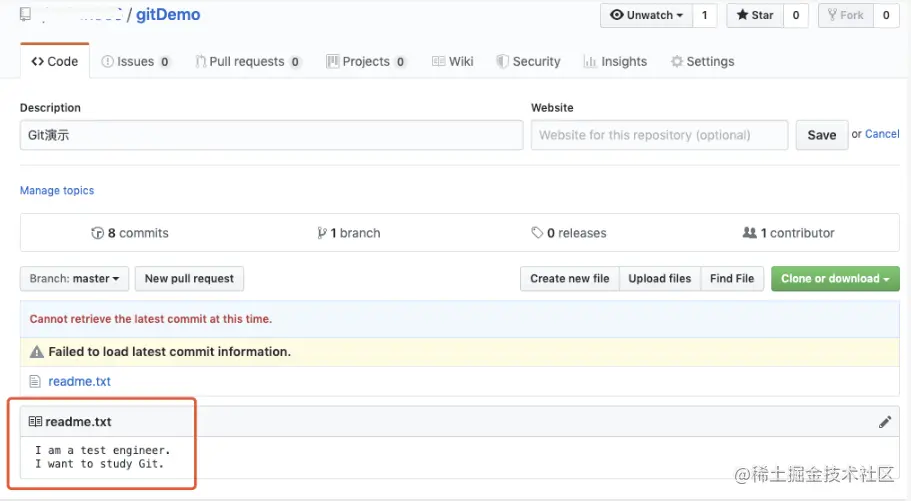Open the Wiki tab
The height and width of the screenshot is (501, 911).
(453, 61)
